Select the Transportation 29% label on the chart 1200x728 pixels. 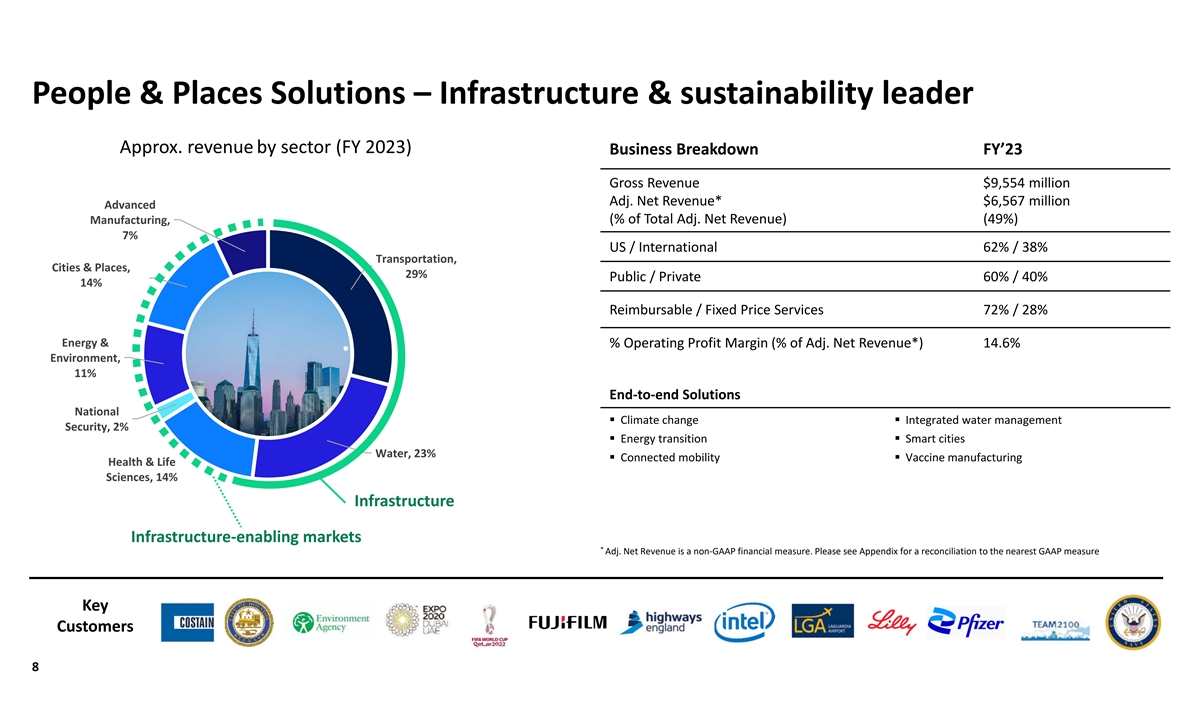tap(416, 267)
